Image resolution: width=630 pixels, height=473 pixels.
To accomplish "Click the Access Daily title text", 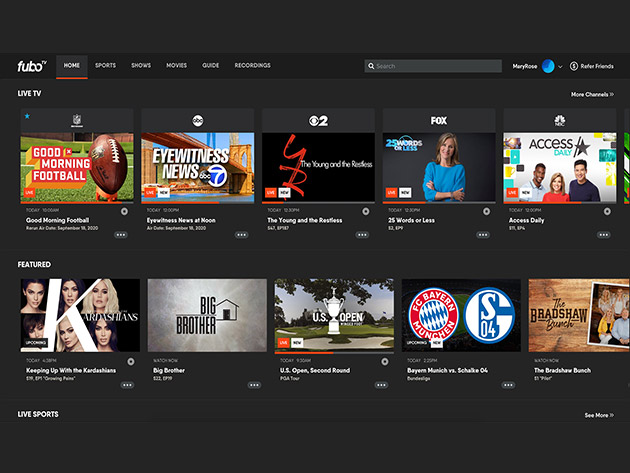I will pyautogui.click(x=526, y=220).
